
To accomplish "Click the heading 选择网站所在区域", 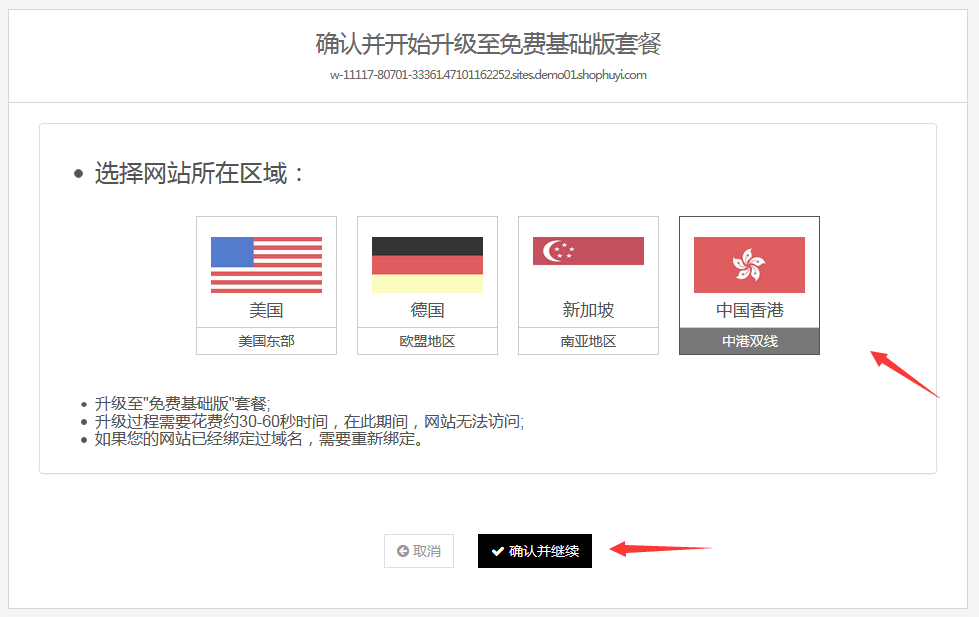I will [199, 173].
